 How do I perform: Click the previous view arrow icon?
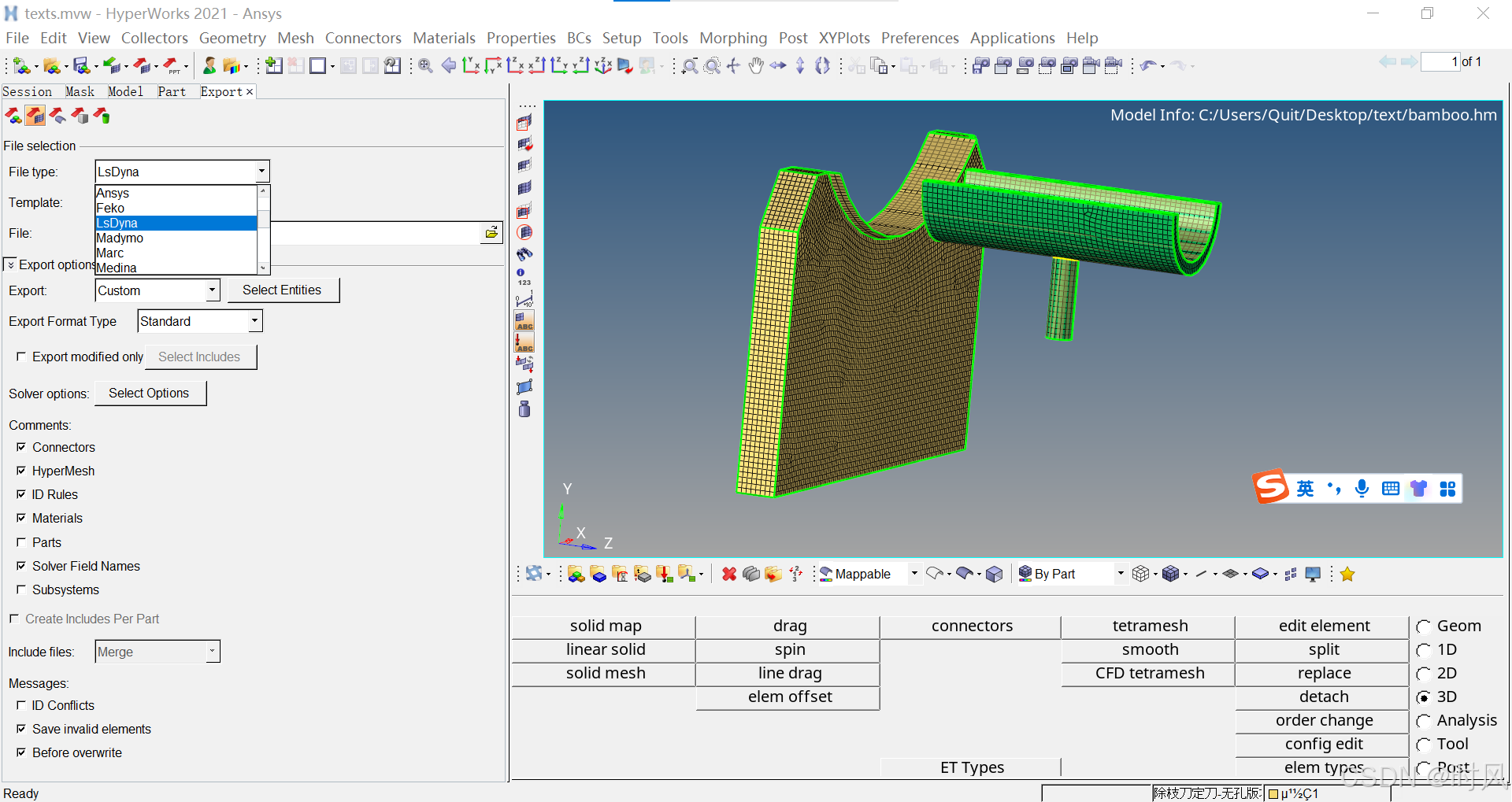pyautogui.click(x=449, y=66)
